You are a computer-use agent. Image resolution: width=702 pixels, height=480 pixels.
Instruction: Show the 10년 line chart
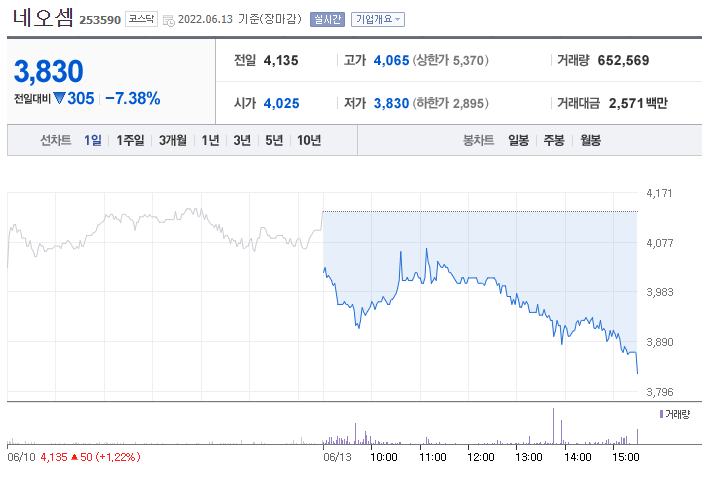coord(309,140)
